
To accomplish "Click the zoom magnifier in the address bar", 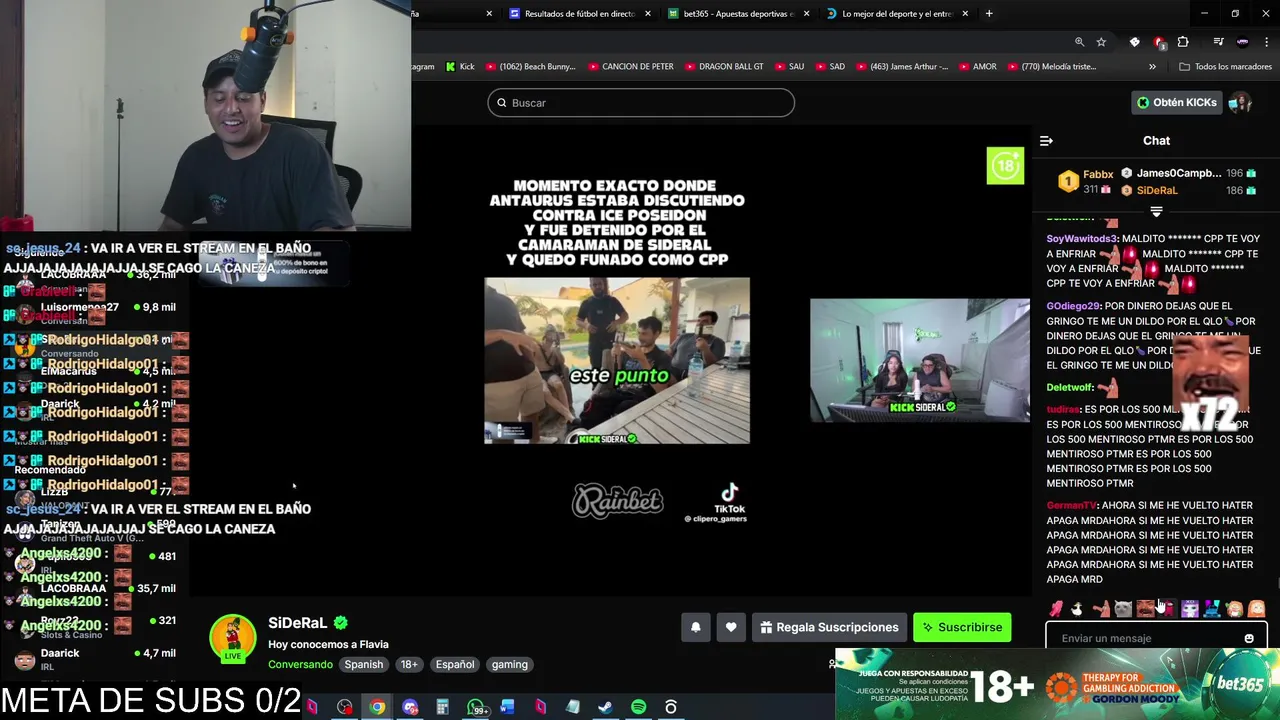I will (1079, 42).
